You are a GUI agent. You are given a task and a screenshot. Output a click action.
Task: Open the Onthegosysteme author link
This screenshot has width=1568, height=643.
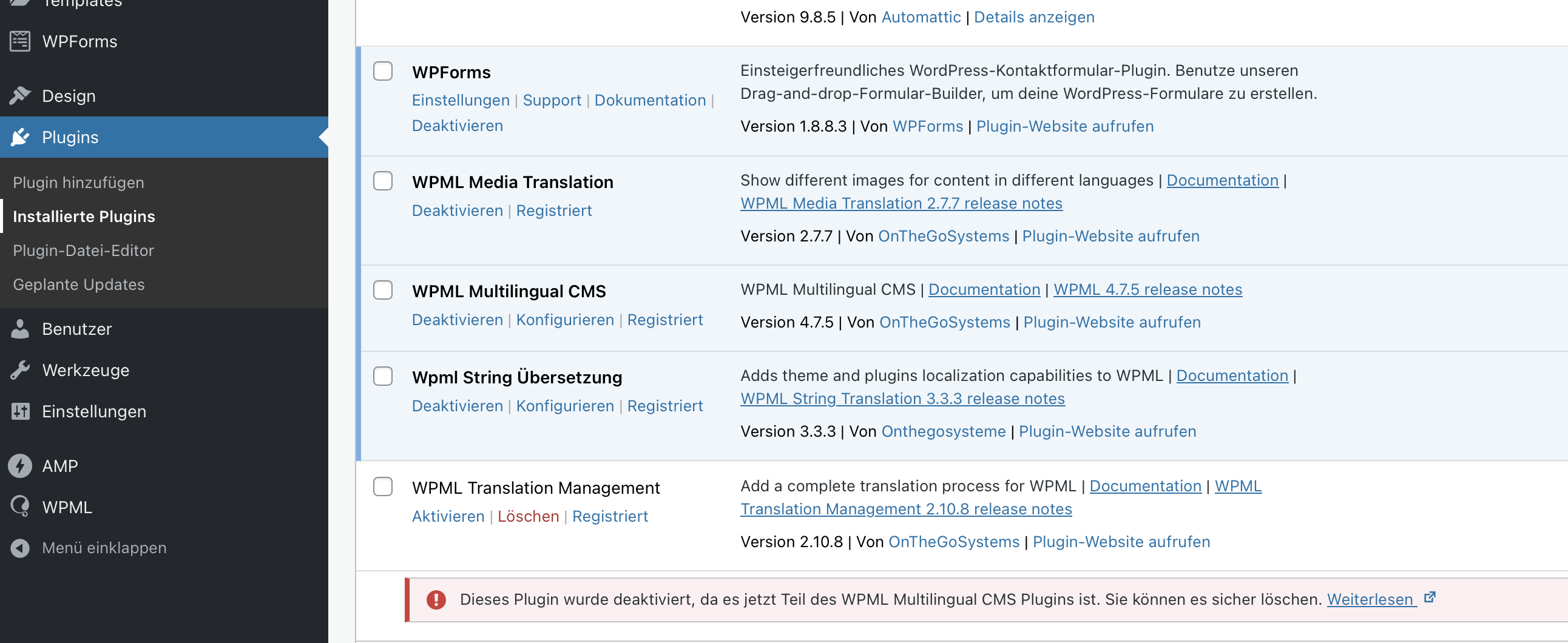coord(944,431)
